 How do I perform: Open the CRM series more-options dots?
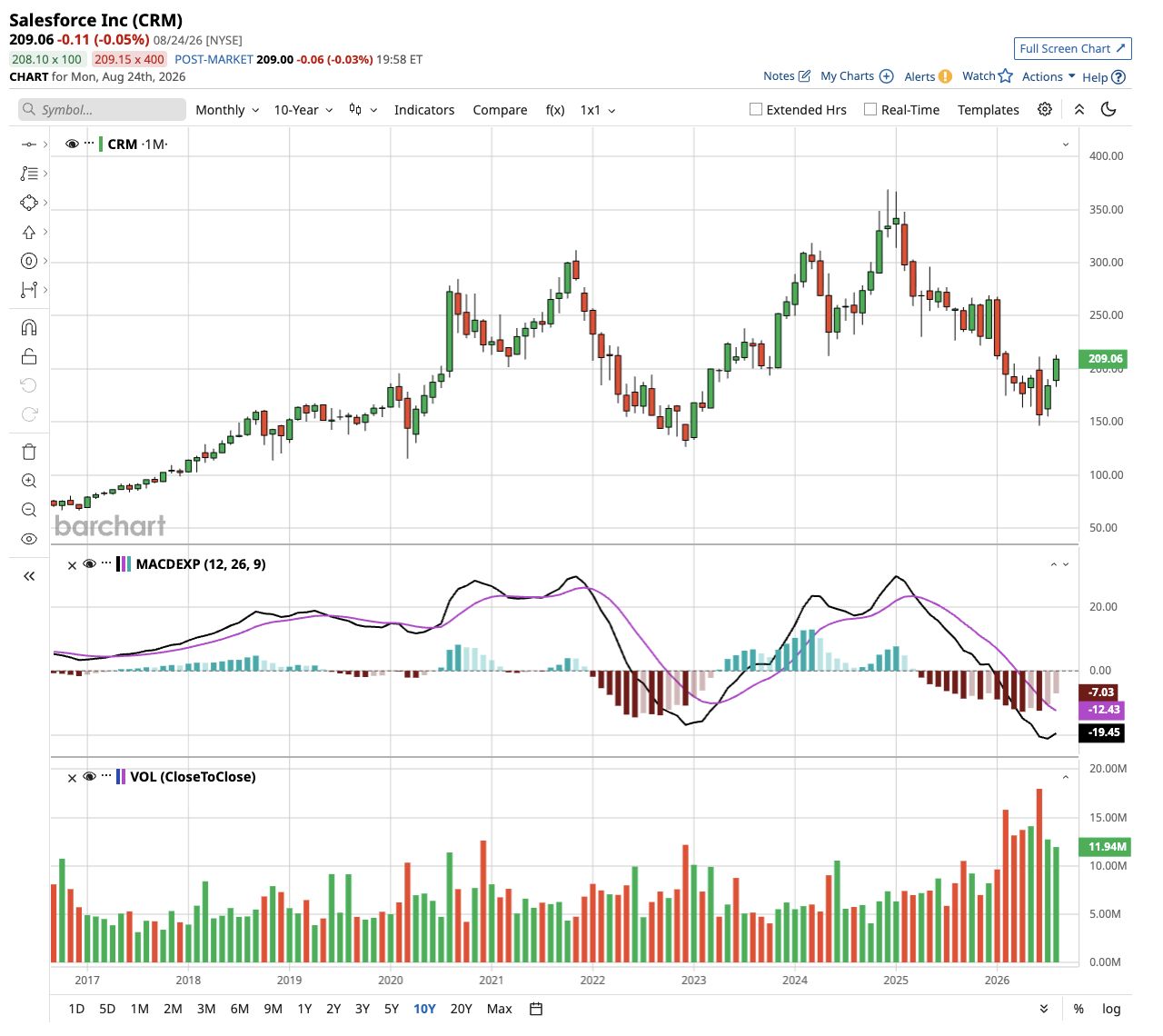click(x=90, y=144)
